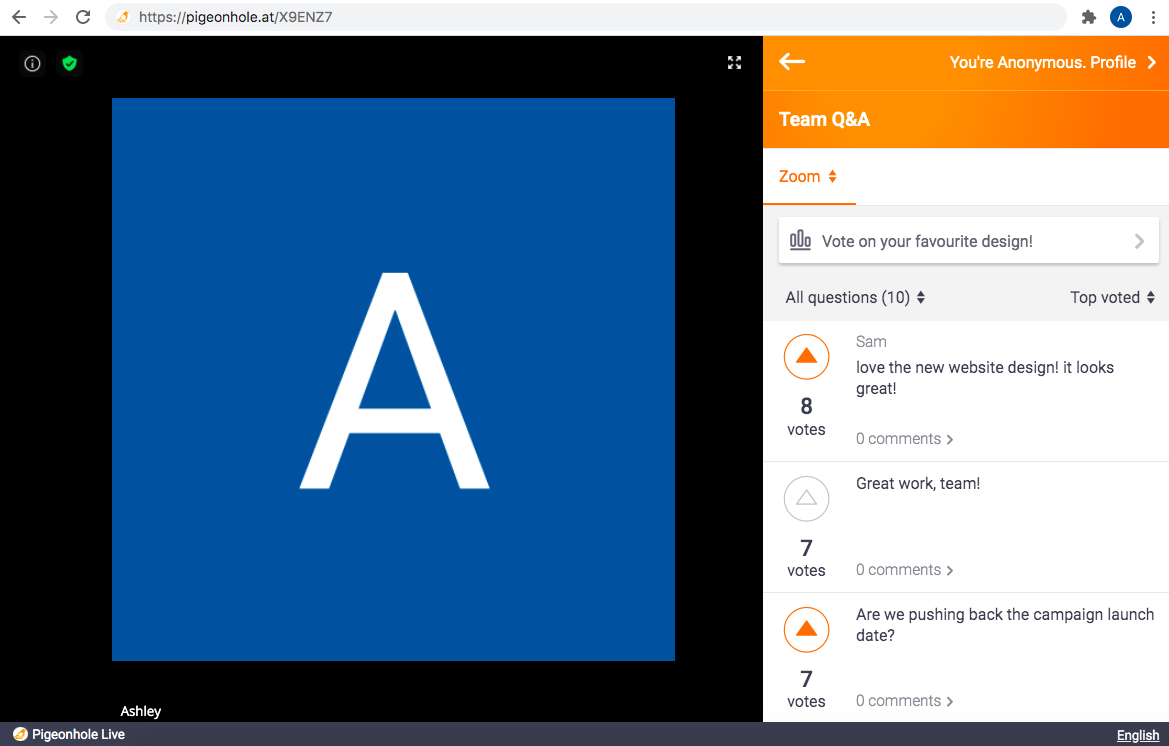Click the address bar URL field

coord(586,17)
